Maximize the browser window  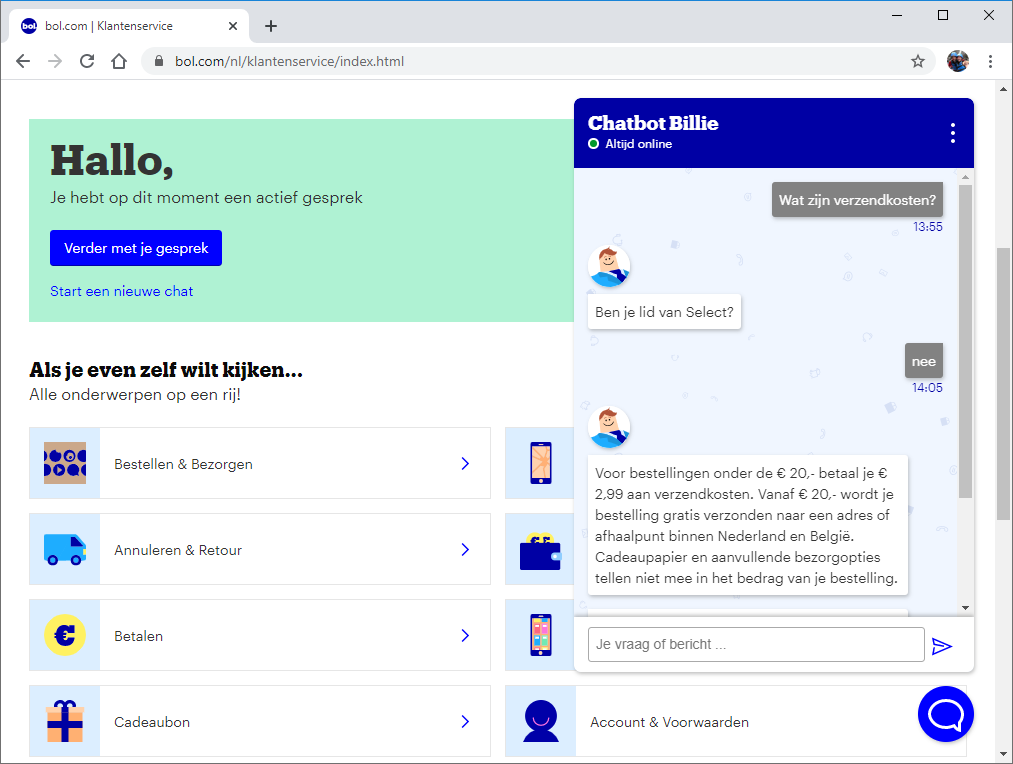[943, 15]
